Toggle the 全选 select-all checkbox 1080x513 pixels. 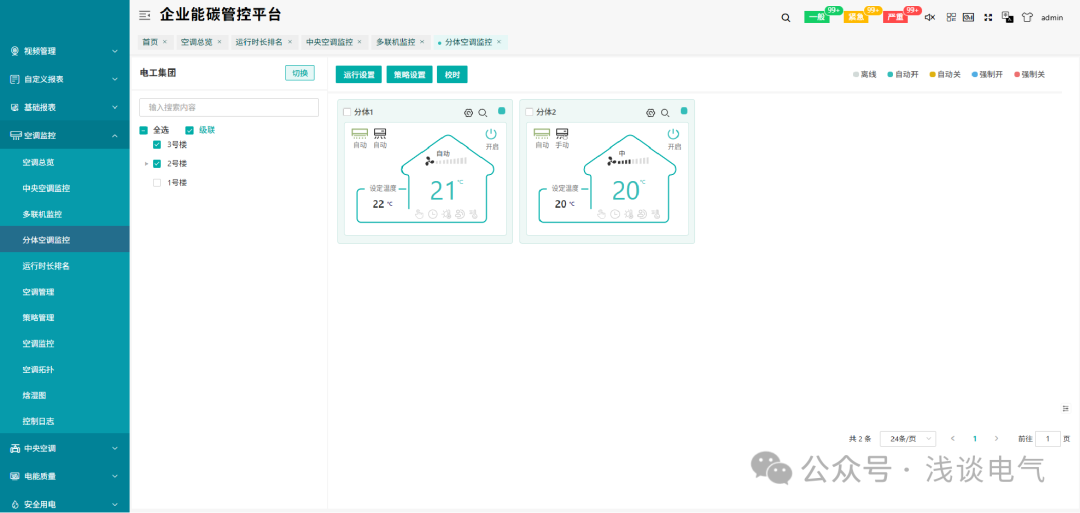point(144,130)
